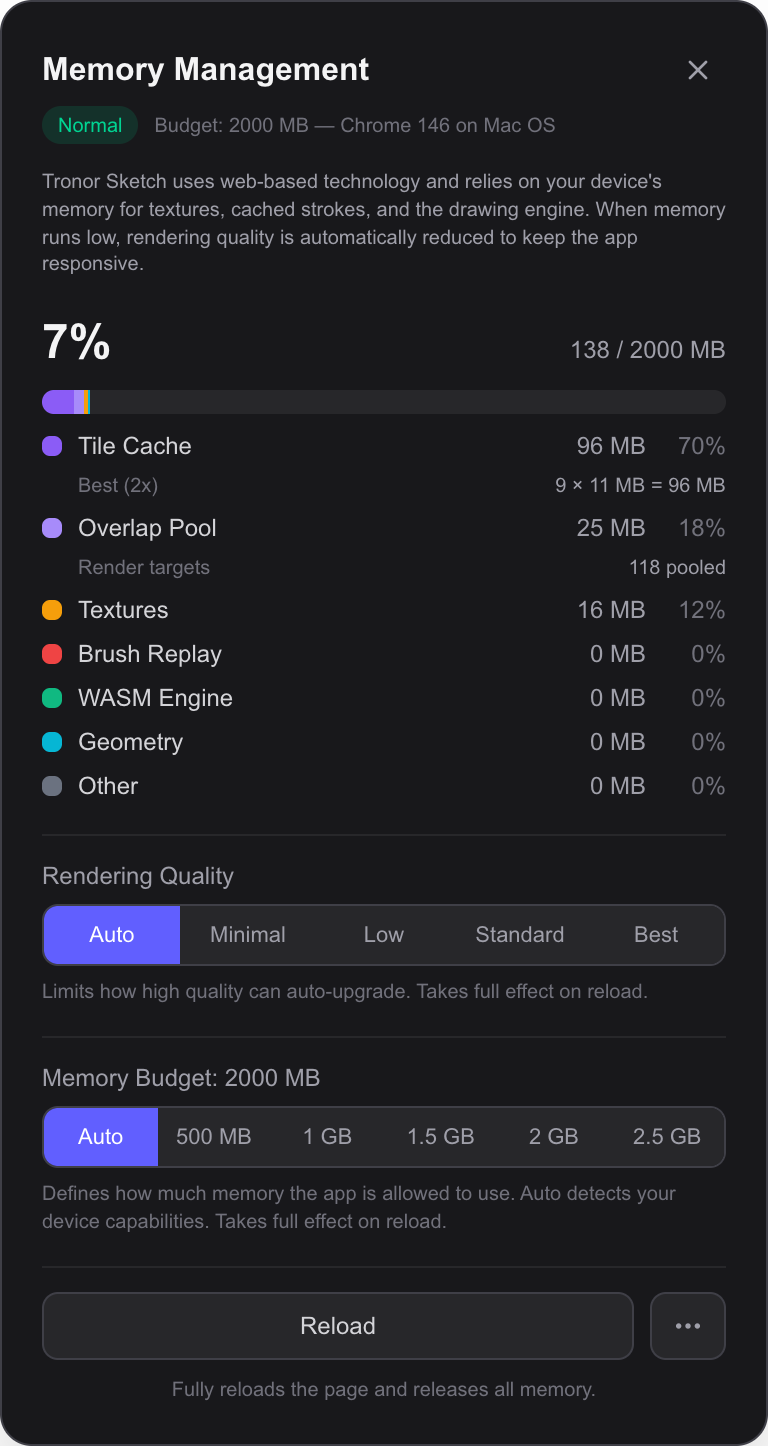The width and height of the screenshot is (768, 1446).
Task: Set memory budget to 500 MB
Action: pyautogui.click(x=213, y=1137)
